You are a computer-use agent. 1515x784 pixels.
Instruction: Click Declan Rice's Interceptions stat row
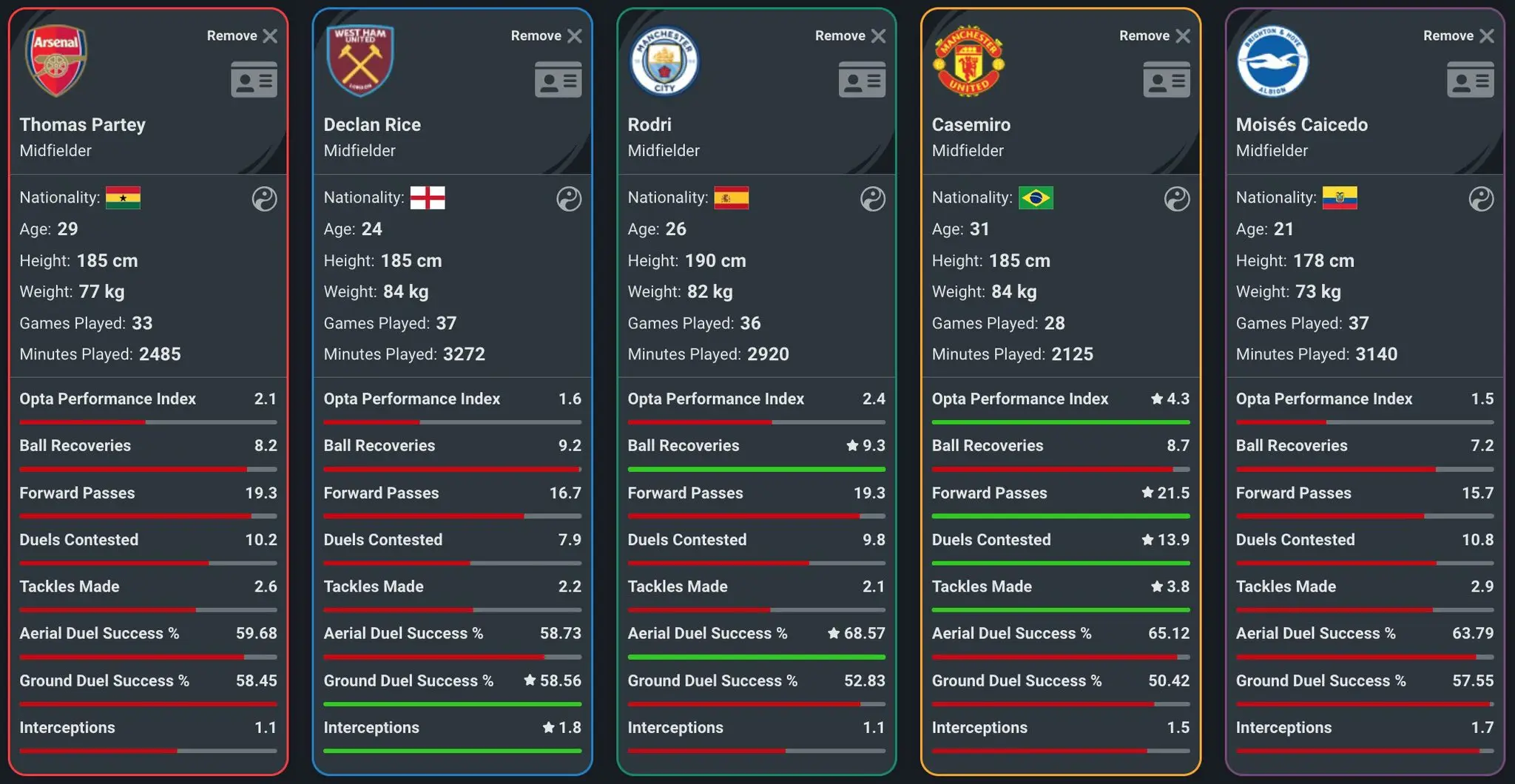point(452,728)
